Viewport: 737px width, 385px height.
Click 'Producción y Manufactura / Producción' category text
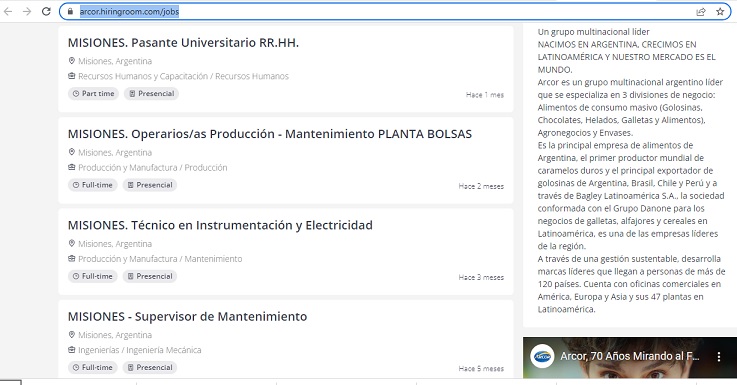click(x=153, y=167)
